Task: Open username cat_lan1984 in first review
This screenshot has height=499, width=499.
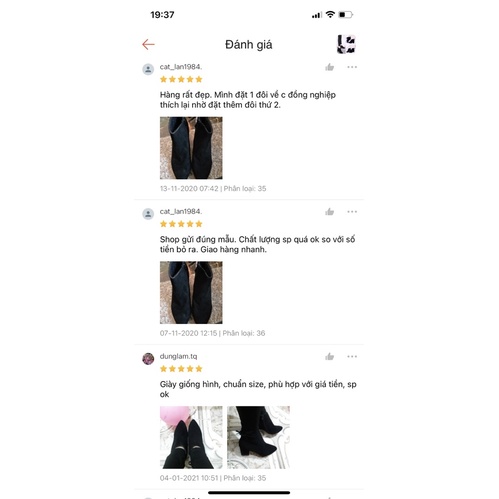Action: (x=181, y=67)
